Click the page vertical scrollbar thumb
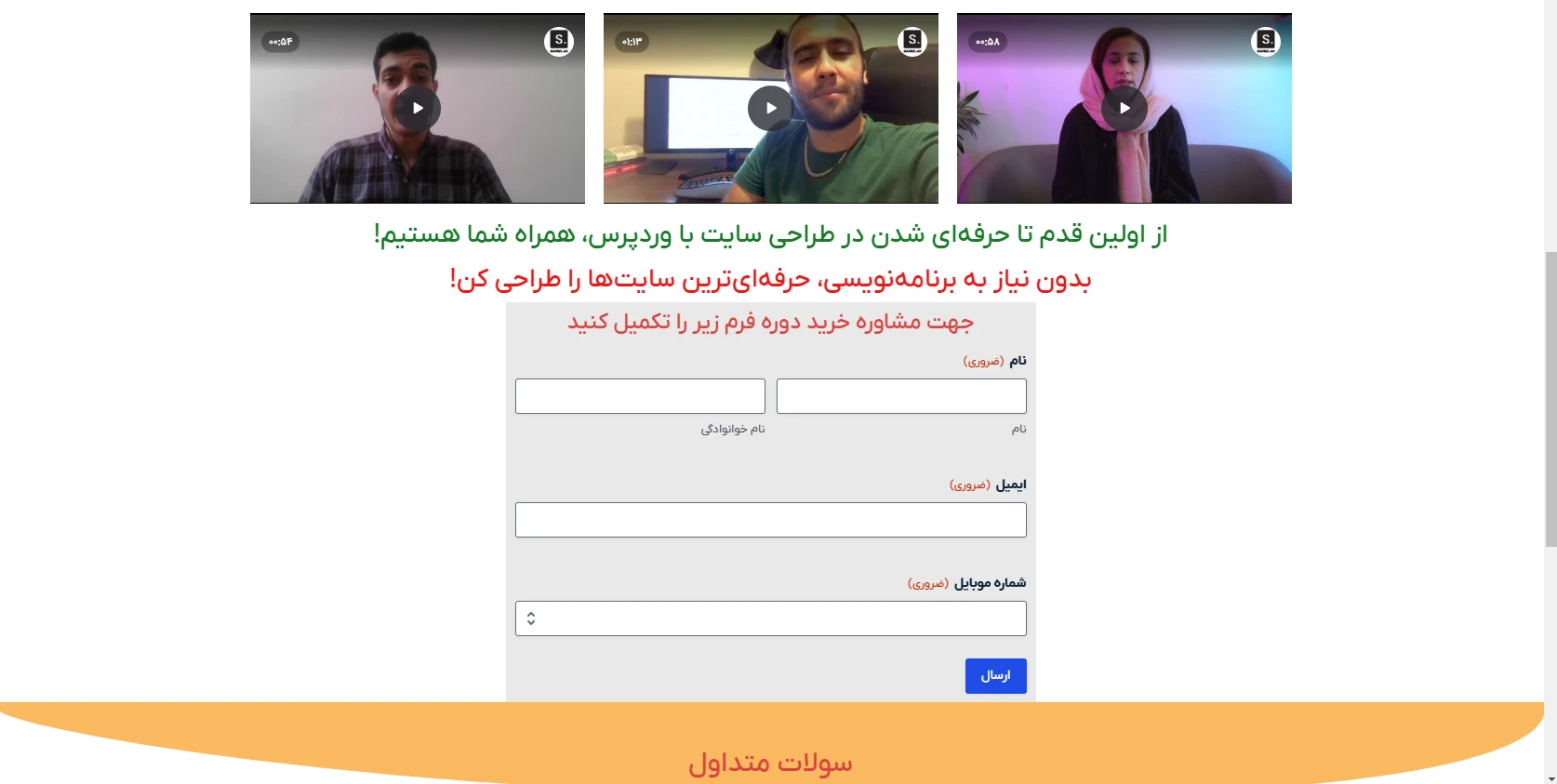The height and width of the screenshot is (784, 1557). pos(1550,399)
